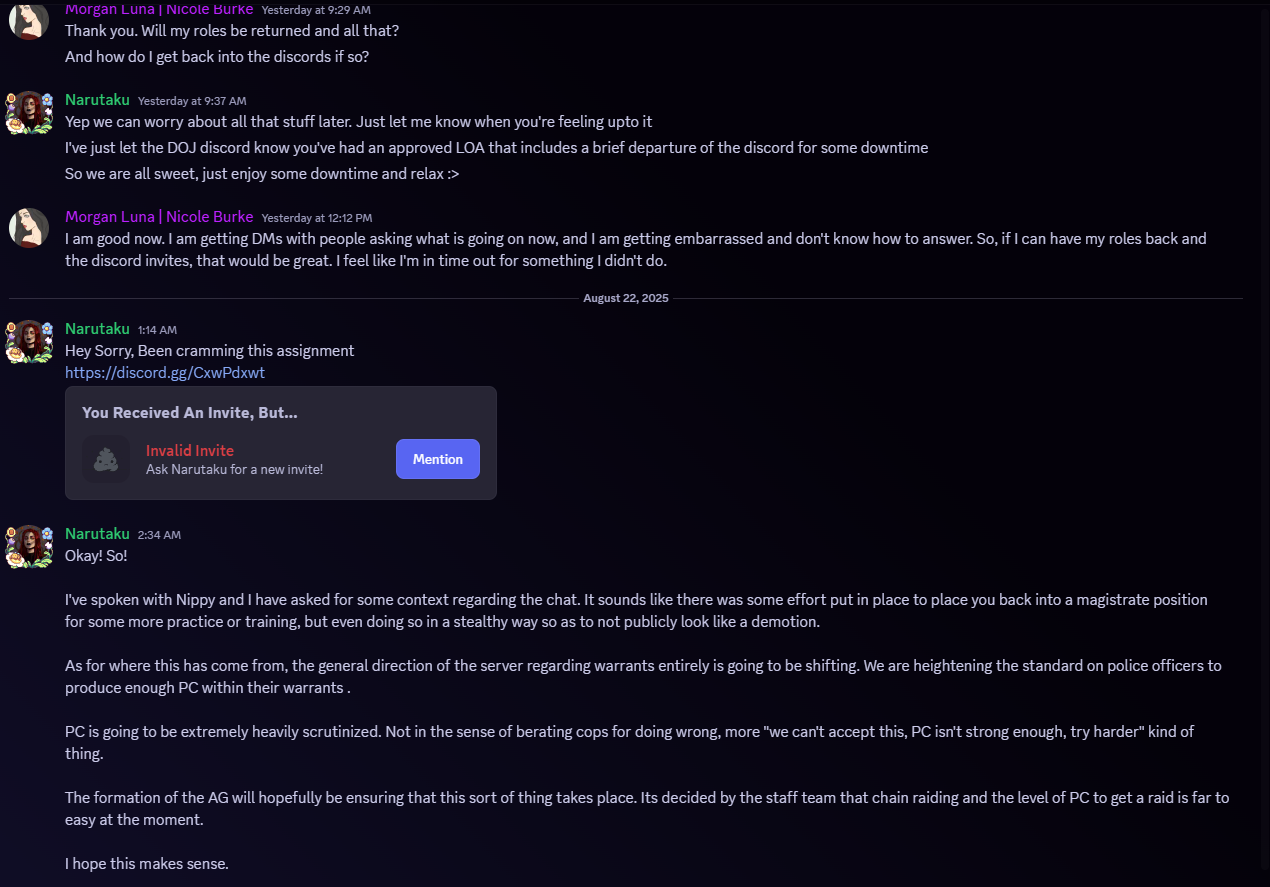The image size is (1270, 887).
Task: Click Narutaku's avatar on the 2:34 AM message
Action: click(29, 546)
